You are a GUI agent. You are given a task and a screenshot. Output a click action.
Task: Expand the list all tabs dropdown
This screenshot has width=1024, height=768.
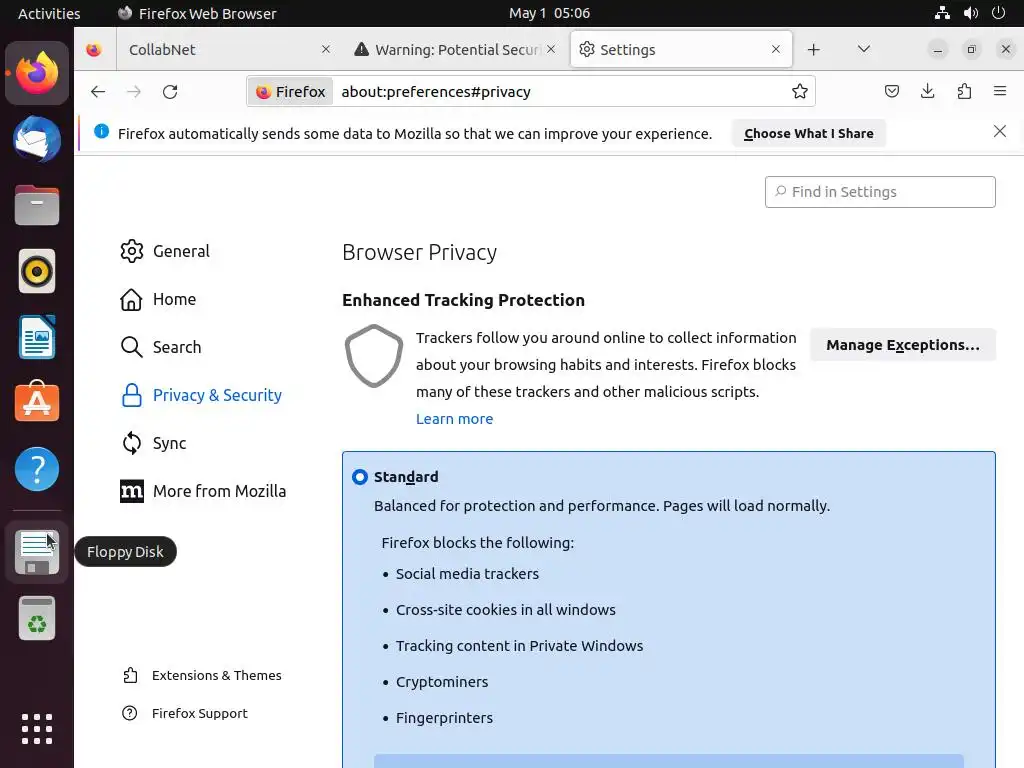pos(864,50)
